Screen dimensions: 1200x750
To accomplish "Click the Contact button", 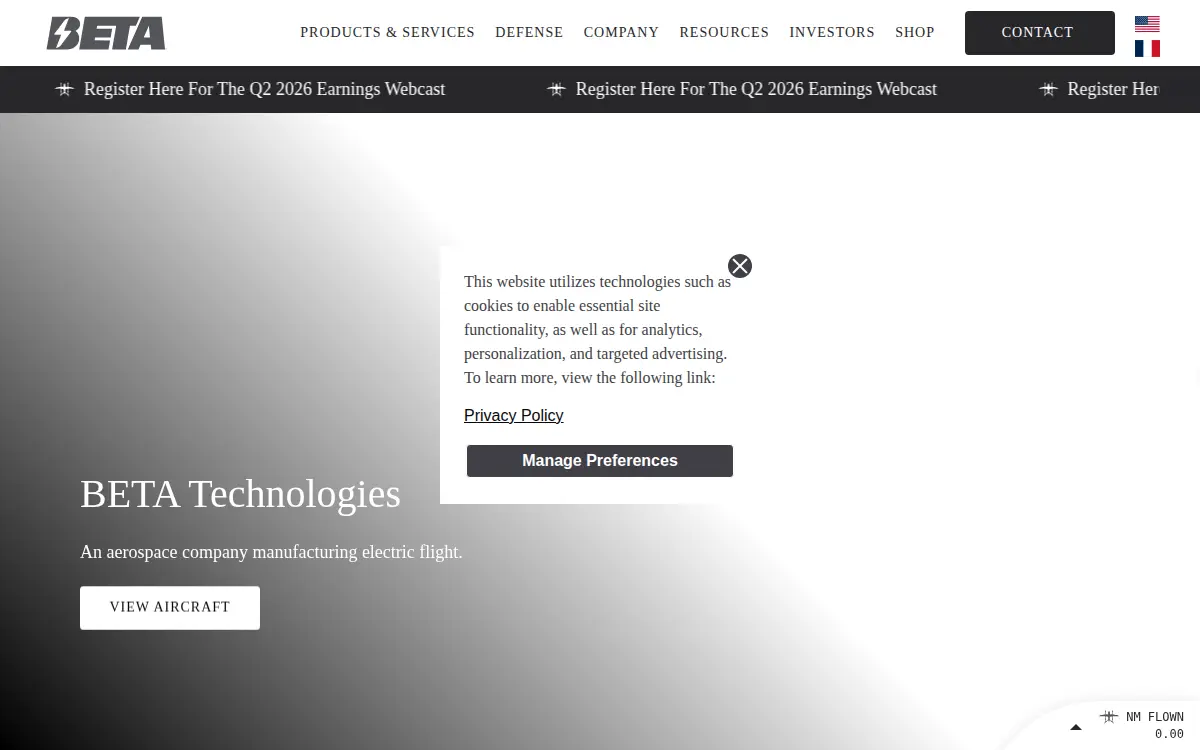I will click(x=1040, y=33).
